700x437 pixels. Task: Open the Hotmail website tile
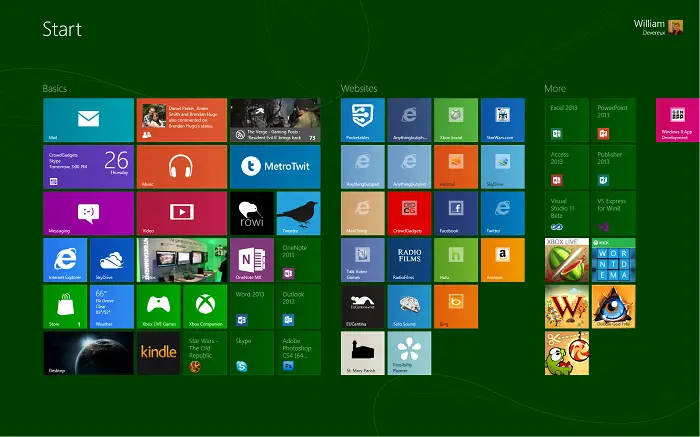[x=456, y=166]
